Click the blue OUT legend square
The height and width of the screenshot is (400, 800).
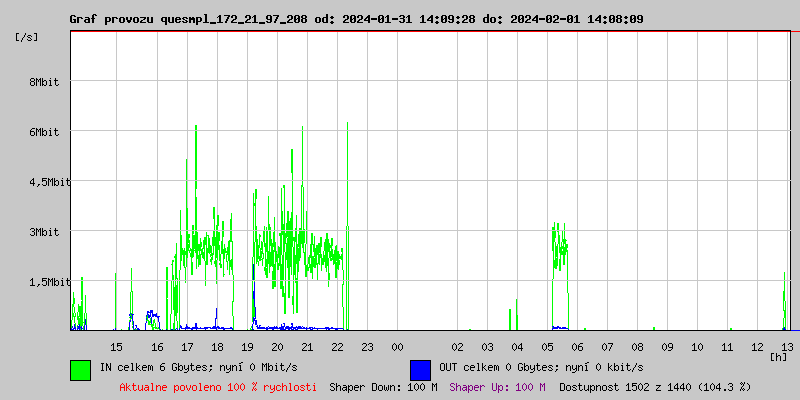pyautogui.click(x=420, y=369)
